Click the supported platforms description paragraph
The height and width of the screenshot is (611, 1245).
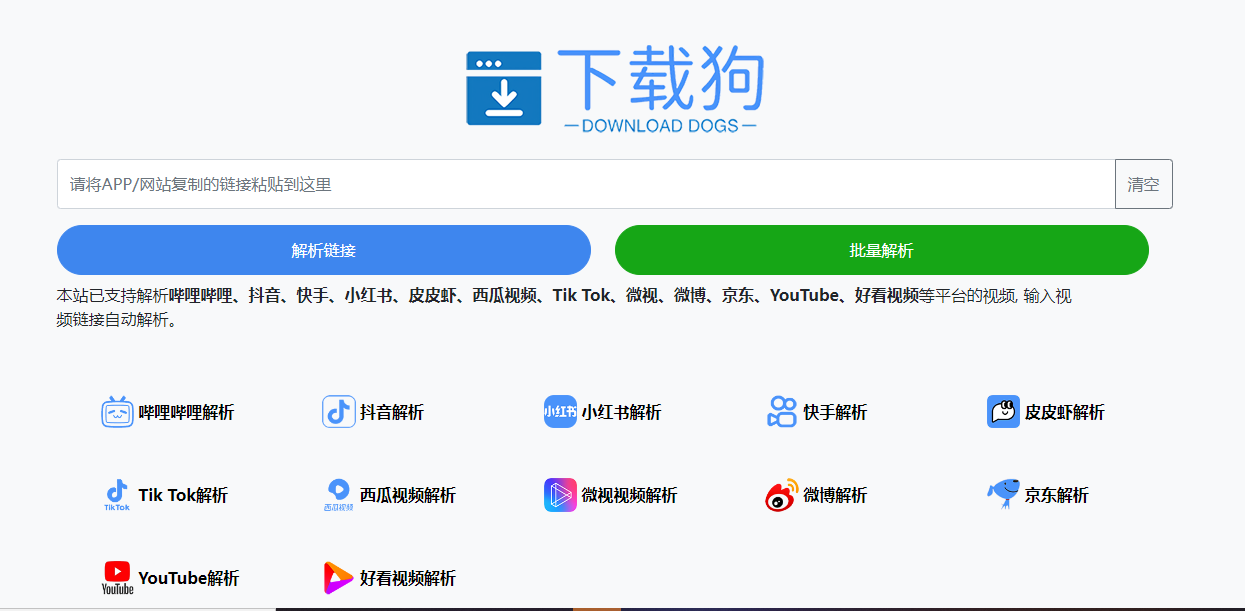564,308
